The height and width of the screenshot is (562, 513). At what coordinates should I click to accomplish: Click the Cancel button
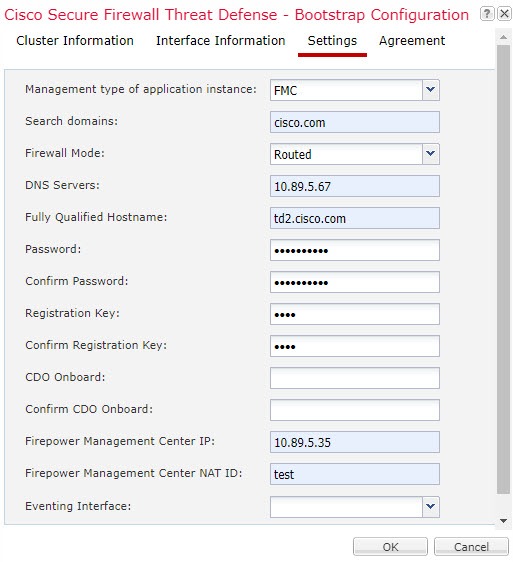[471, 547]
